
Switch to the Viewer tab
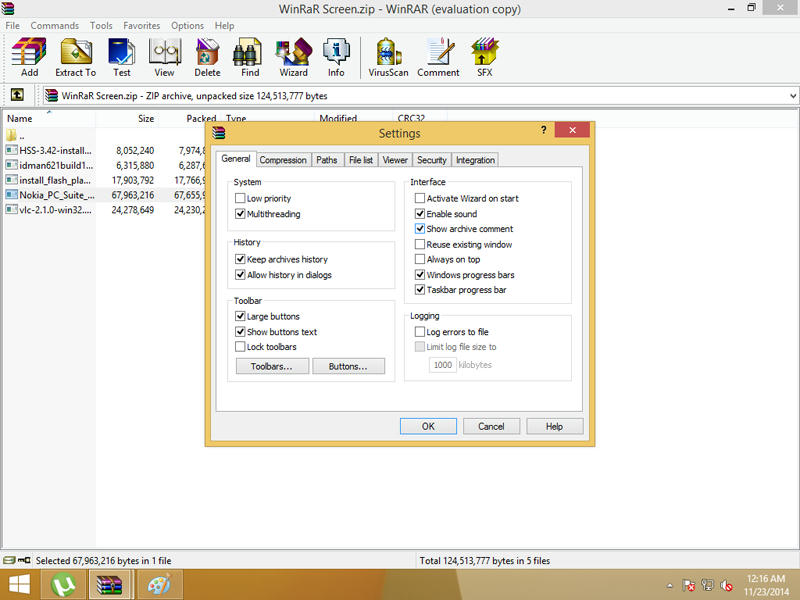pos(395,160)
